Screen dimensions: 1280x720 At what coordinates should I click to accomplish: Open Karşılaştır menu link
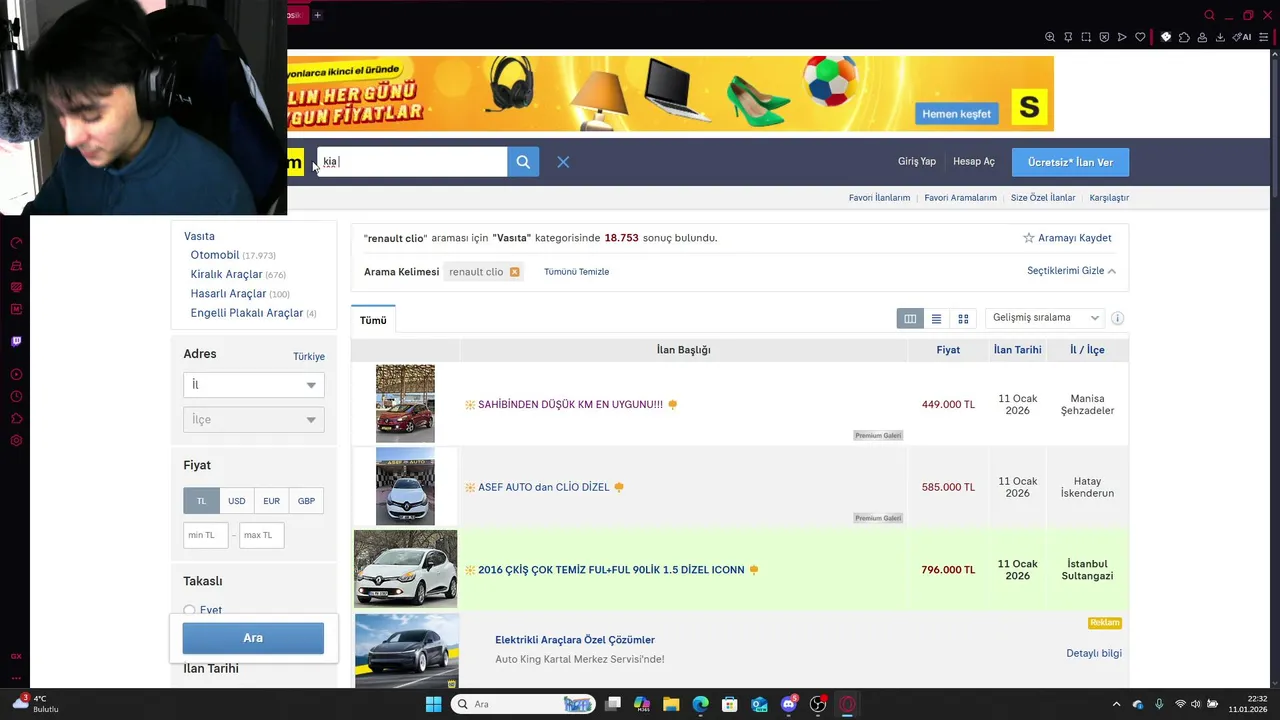pos(1109,198)
